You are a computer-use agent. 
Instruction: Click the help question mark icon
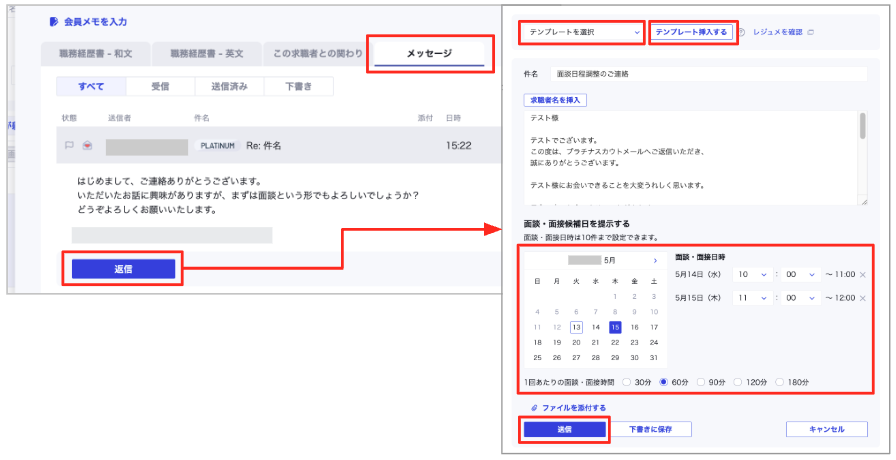742,33
